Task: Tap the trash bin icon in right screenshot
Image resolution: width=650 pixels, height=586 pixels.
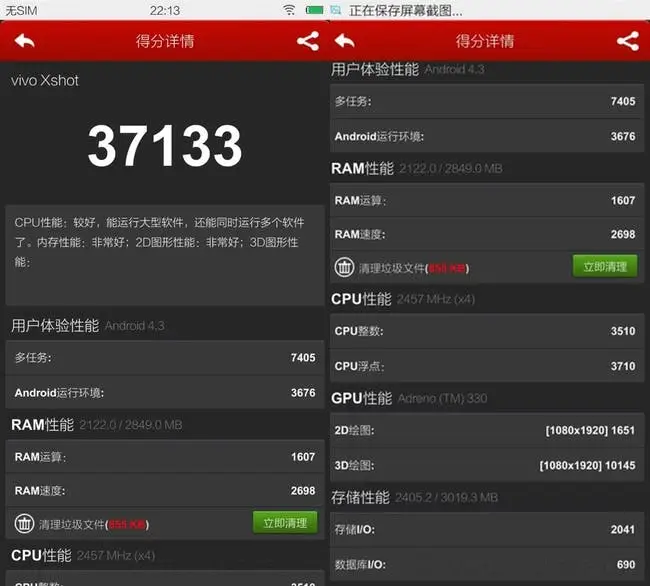Action: (344, 267)
